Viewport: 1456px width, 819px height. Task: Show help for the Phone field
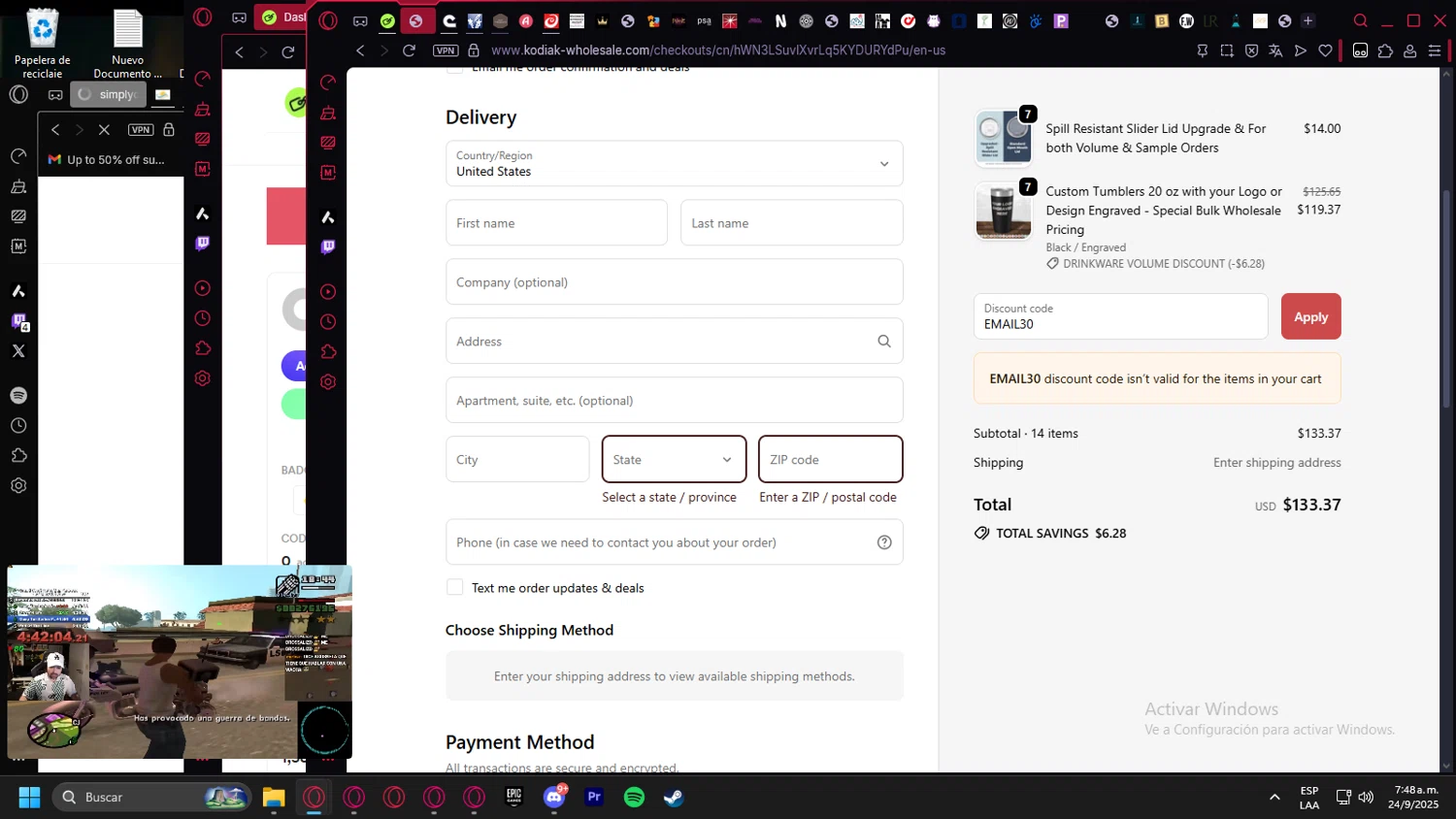point(884,542)
